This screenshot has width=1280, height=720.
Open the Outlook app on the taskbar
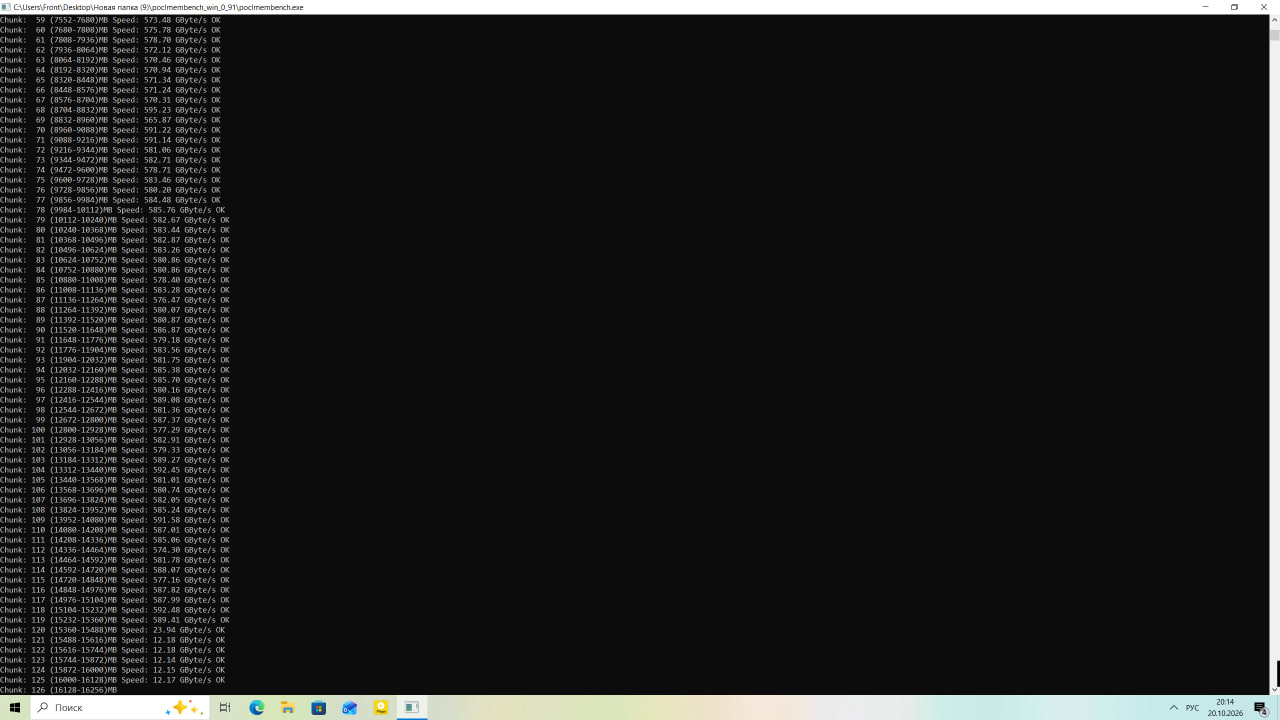pos(350,708)
